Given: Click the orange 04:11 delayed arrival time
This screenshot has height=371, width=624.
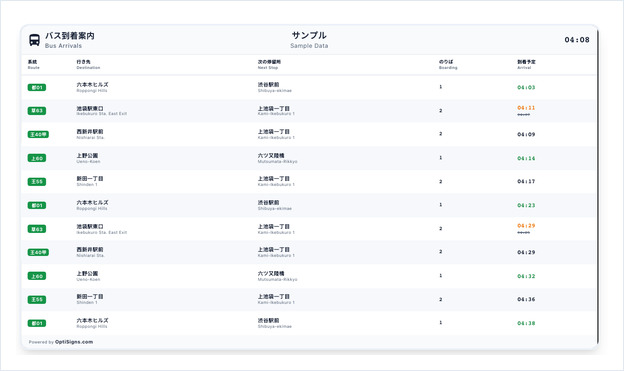Looking at the screenshot, I should (x=526, y=108).
